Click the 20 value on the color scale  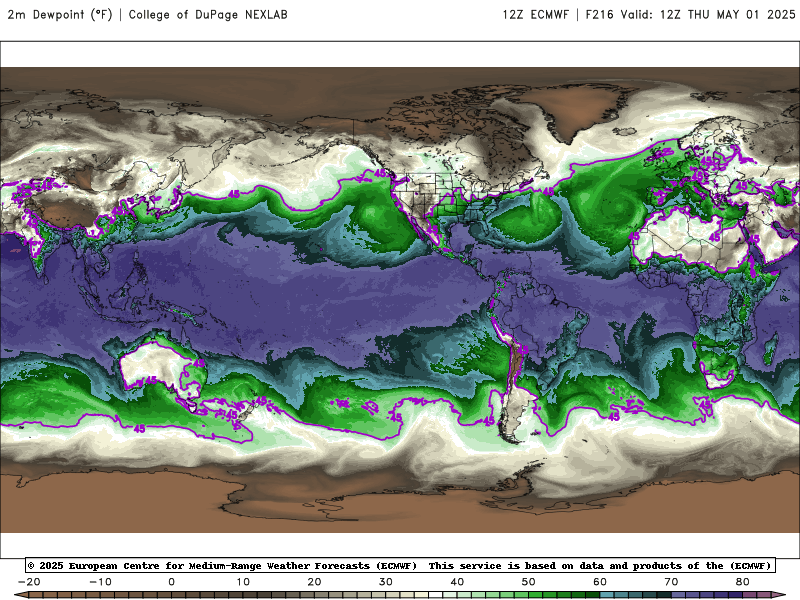pyautogui.click(x=314, y=582)
